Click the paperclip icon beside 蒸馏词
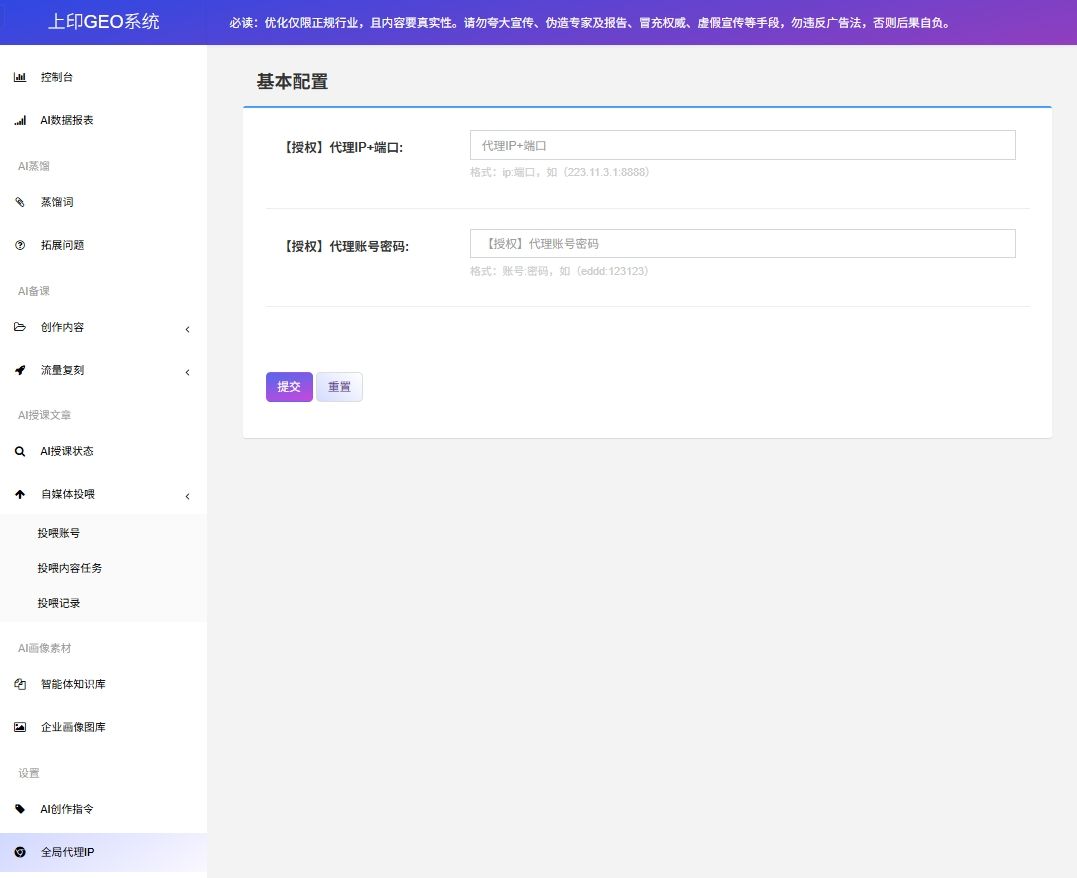 (20, 202)
